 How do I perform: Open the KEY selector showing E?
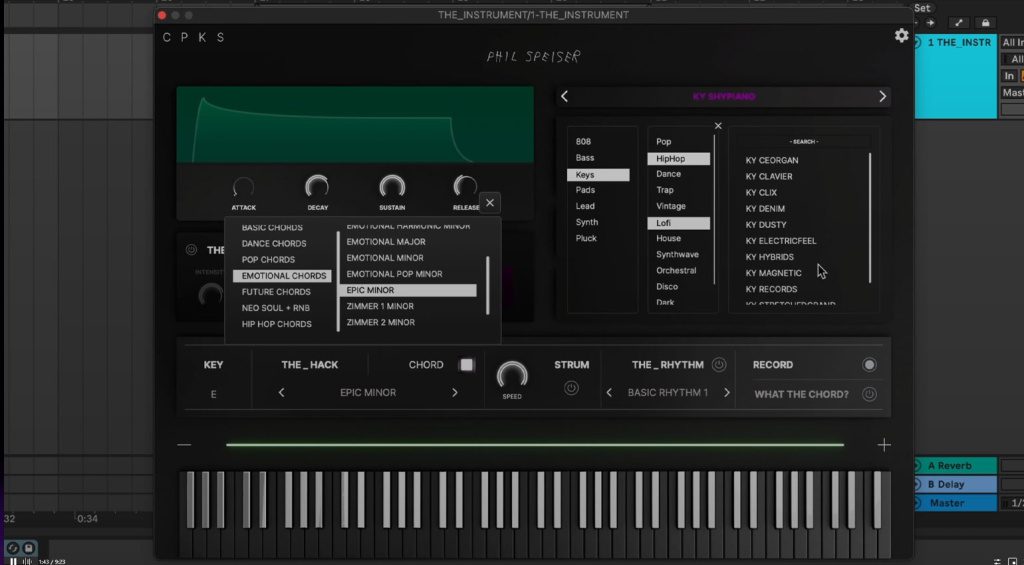click(x=214, y=394)
